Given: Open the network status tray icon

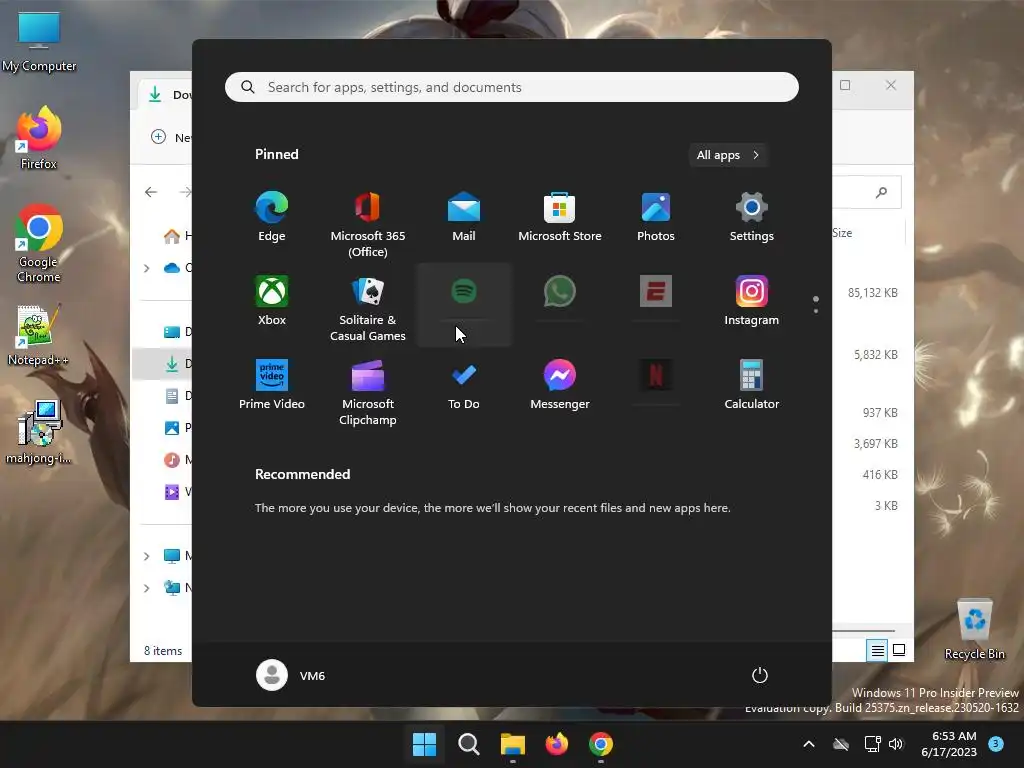Looking at the screenshot, I should [872, 744].
